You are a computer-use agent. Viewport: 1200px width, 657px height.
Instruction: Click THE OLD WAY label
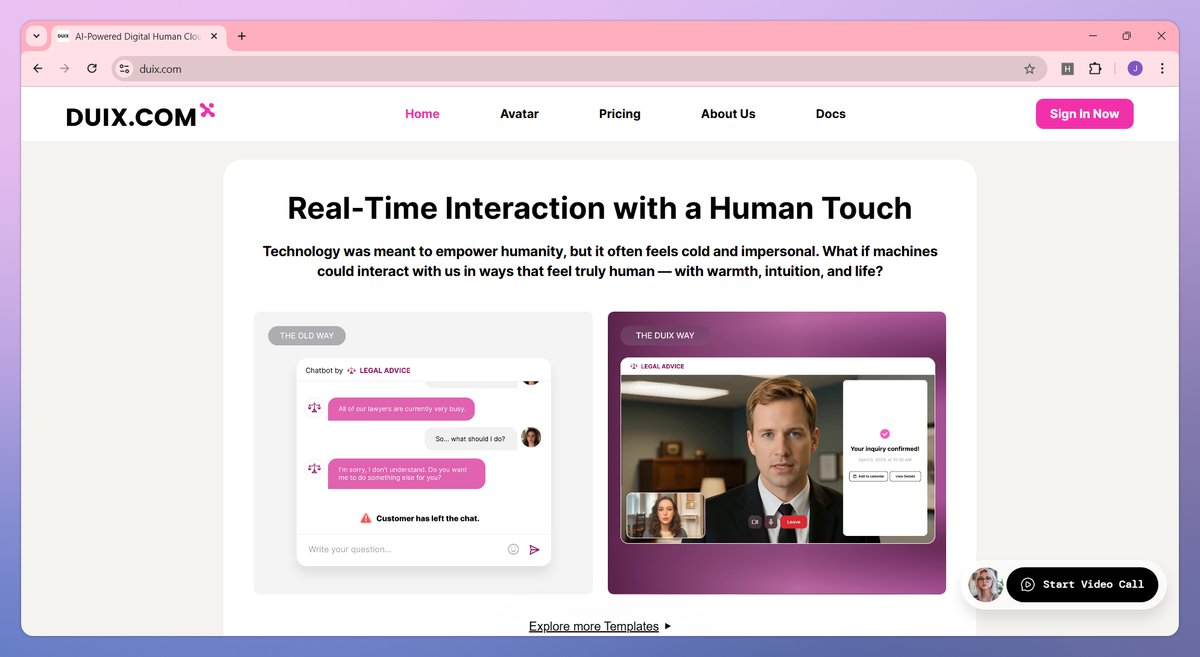click(307, 336)
